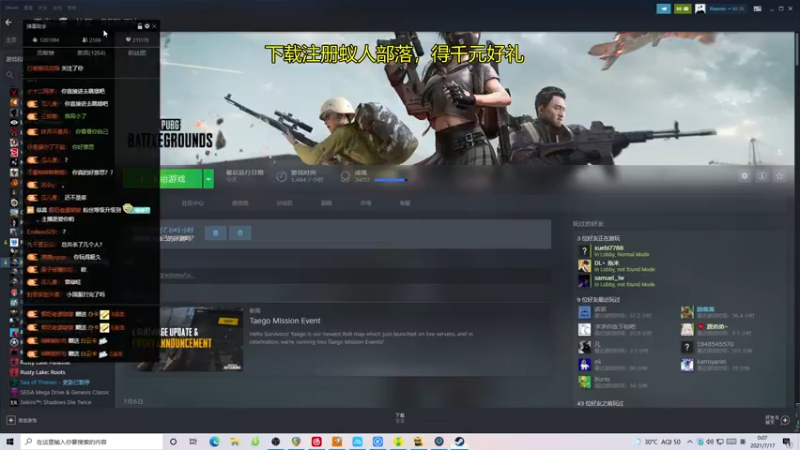
Task: Switch to the first overlay tab
Action: (45, 53)
